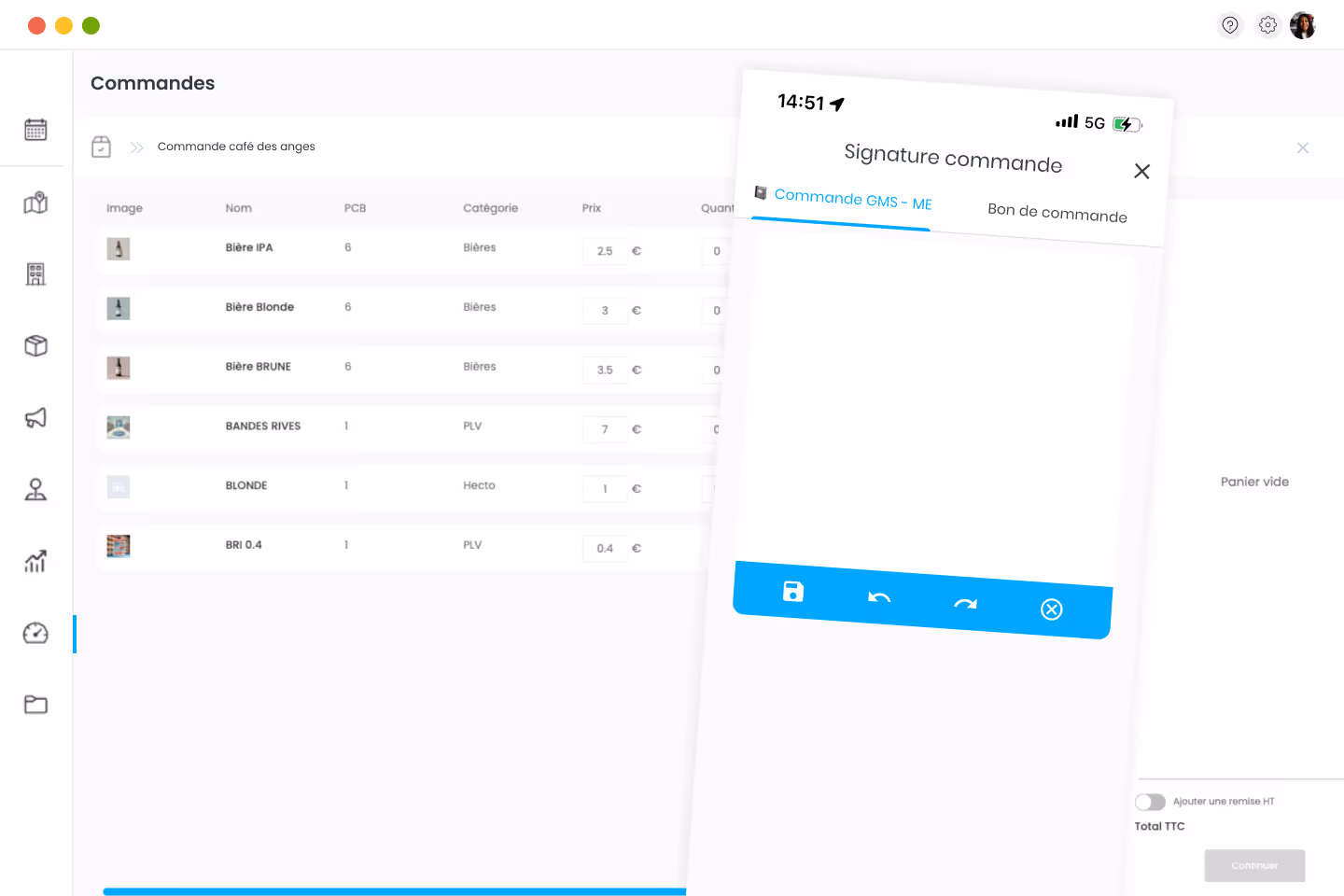Switch to the Bon de commande tab

[1057, 212]
